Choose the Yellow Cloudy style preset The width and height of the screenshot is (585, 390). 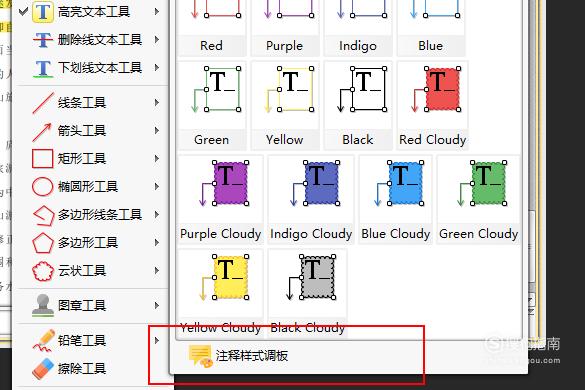click(220, 294)
